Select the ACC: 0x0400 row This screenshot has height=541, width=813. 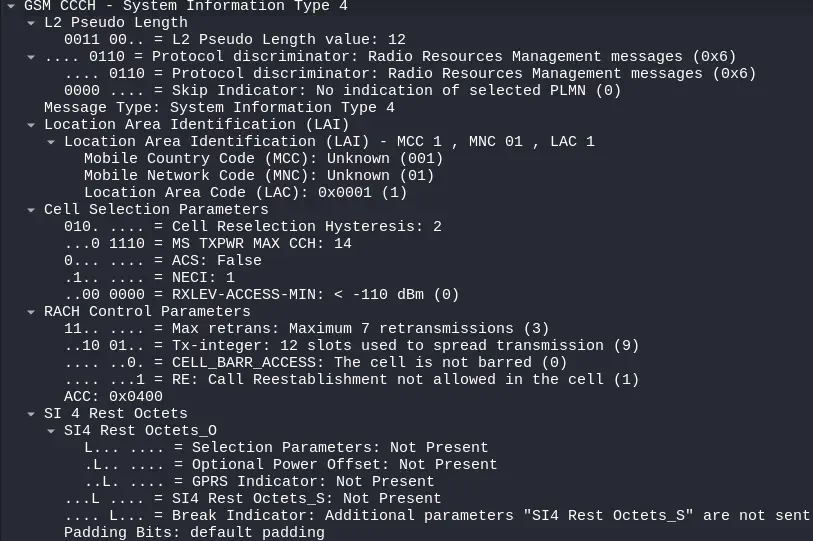coord(112,396)
